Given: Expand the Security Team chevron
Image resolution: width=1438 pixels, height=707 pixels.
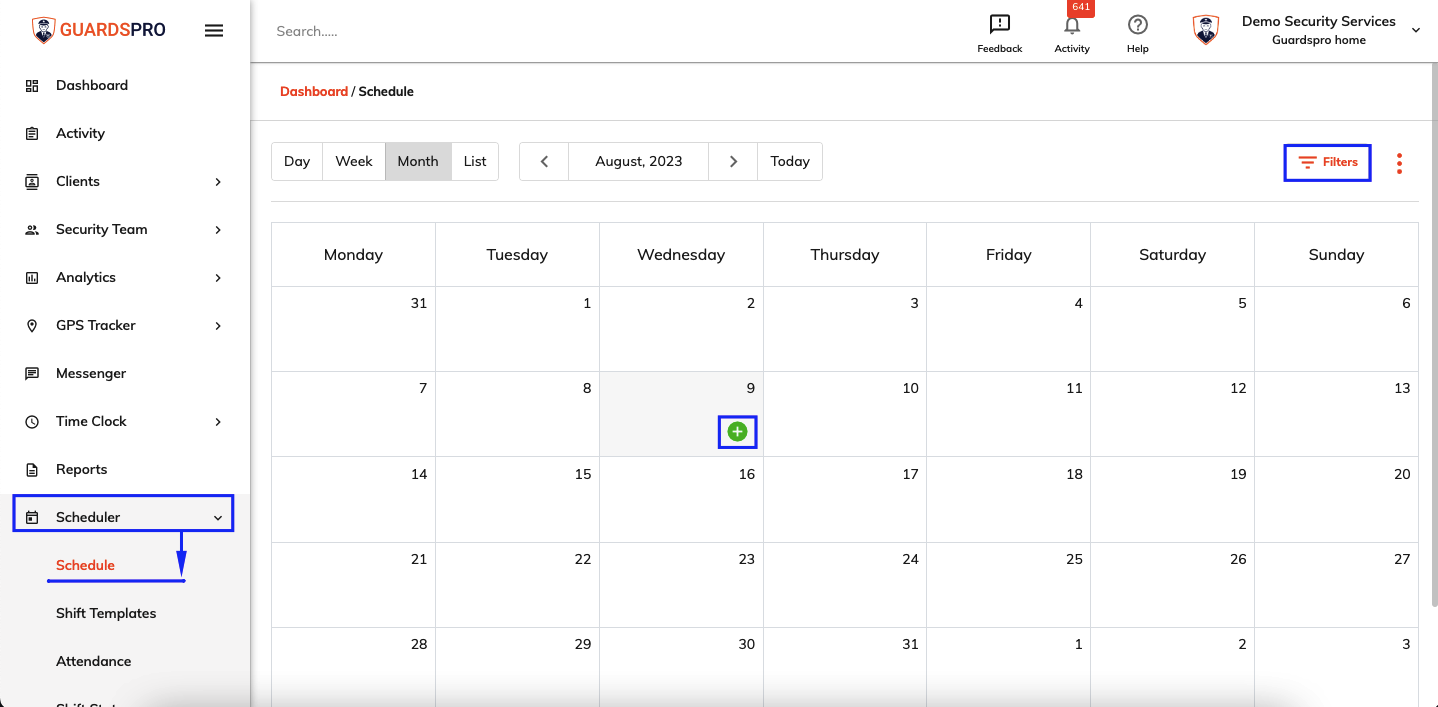Looking at the screenshot, I should (218, 230).
